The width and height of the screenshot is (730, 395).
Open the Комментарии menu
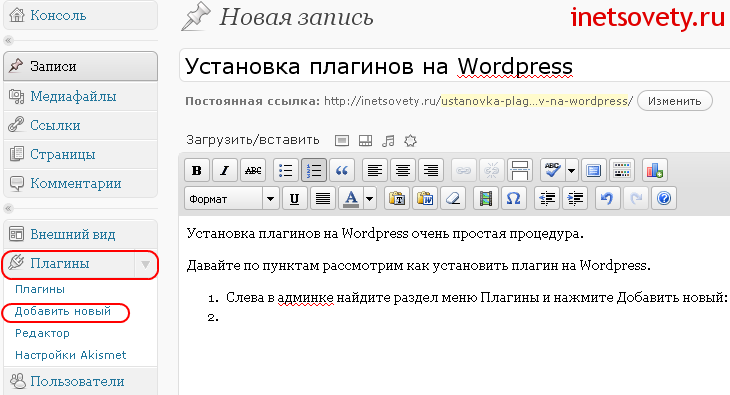(x=80, y=183)
